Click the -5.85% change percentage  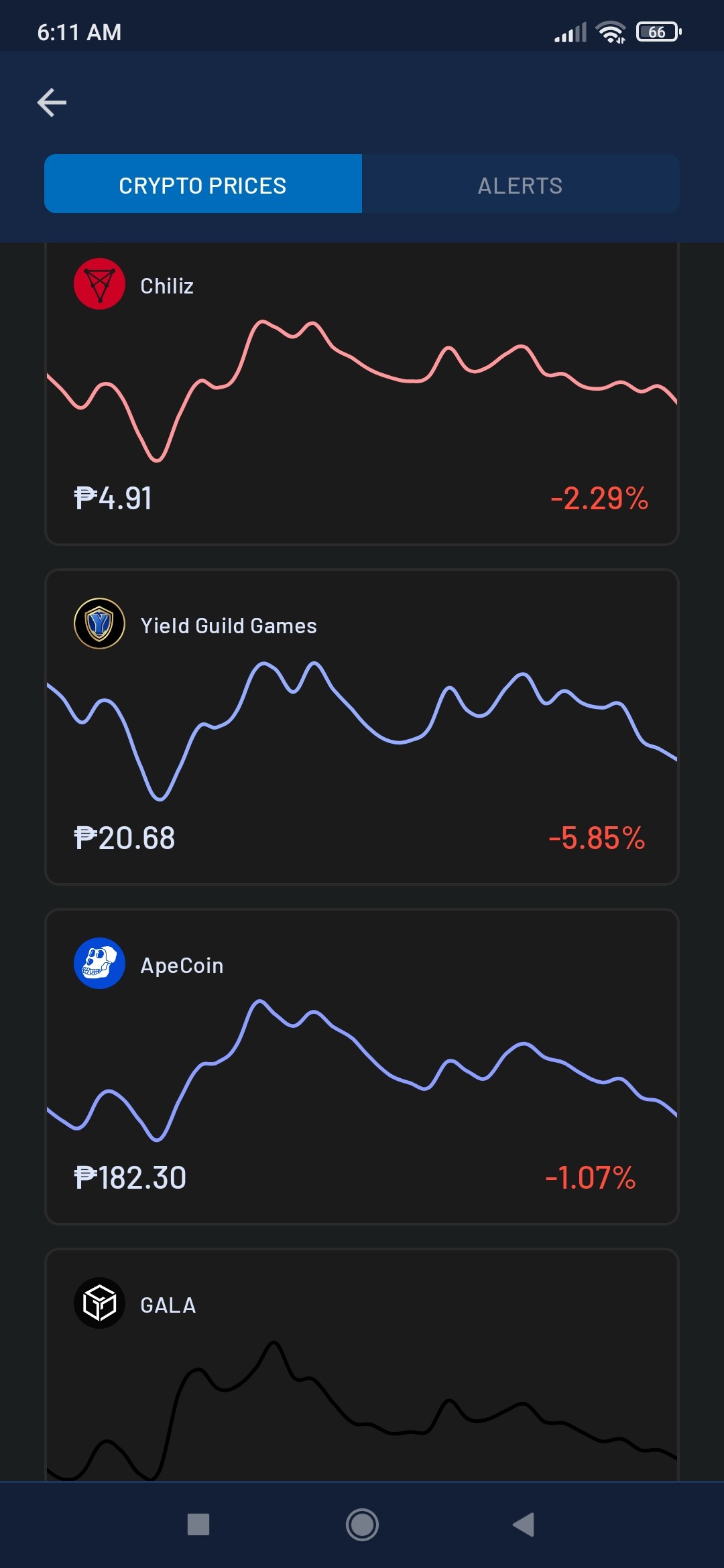click(x=597, y=838)
